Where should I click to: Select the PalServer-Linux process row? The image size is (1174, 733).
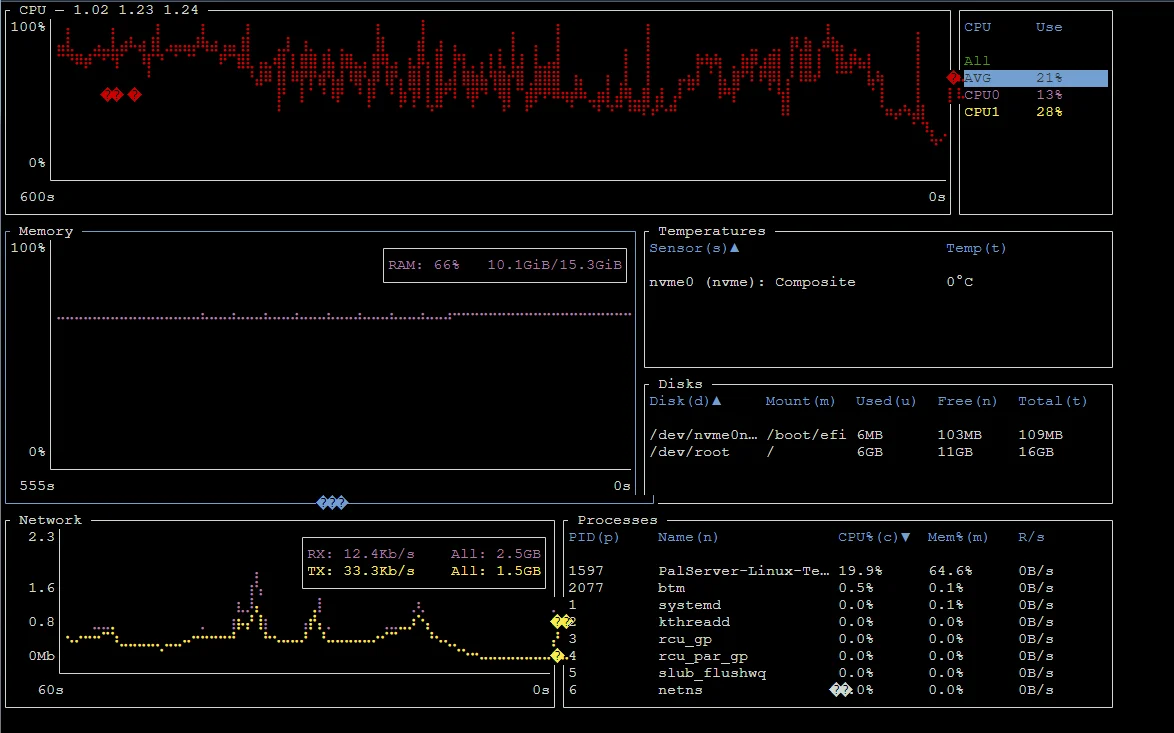point(743,571)
